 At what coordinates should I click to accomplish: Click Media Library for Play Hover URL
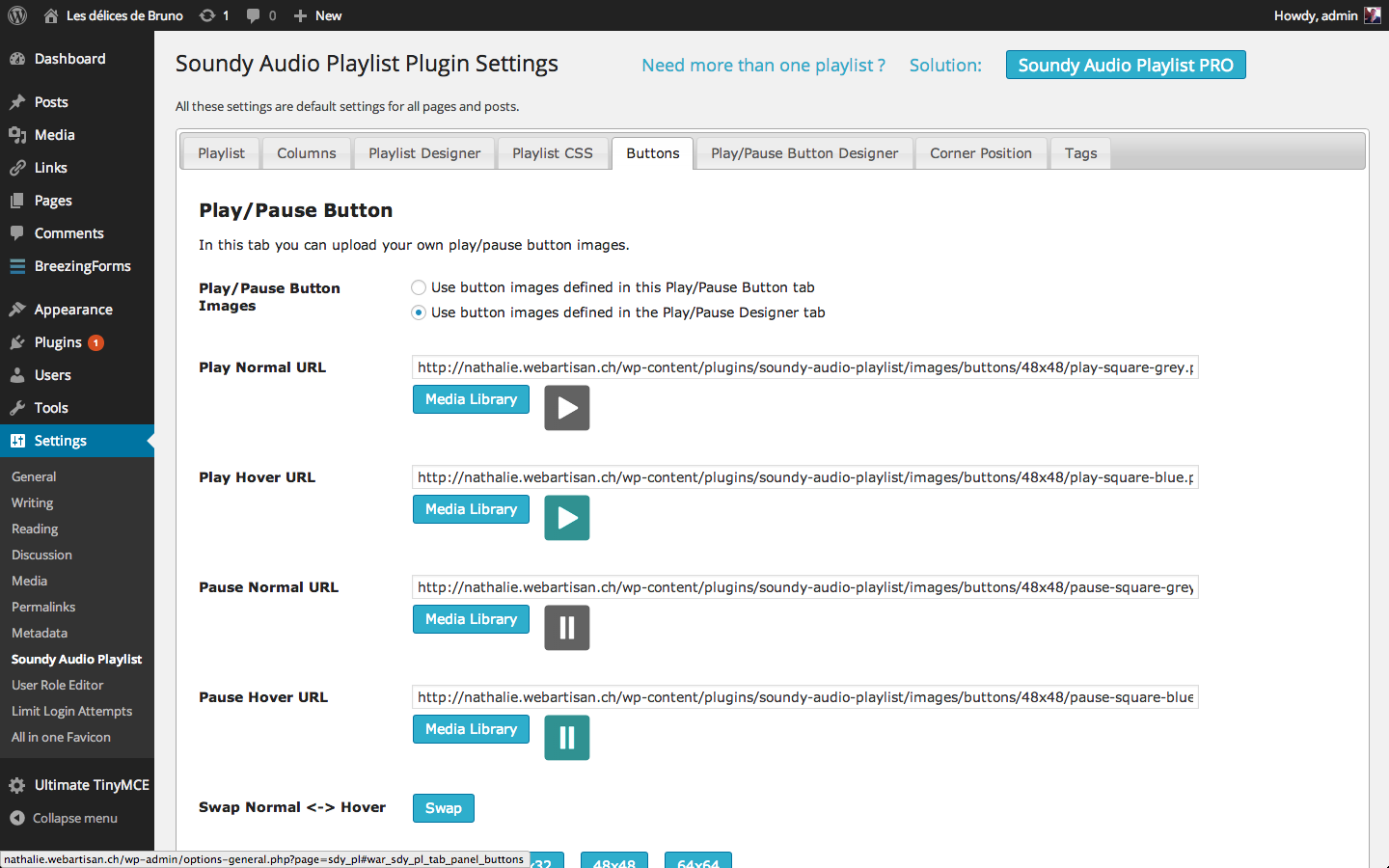(471, 509)
